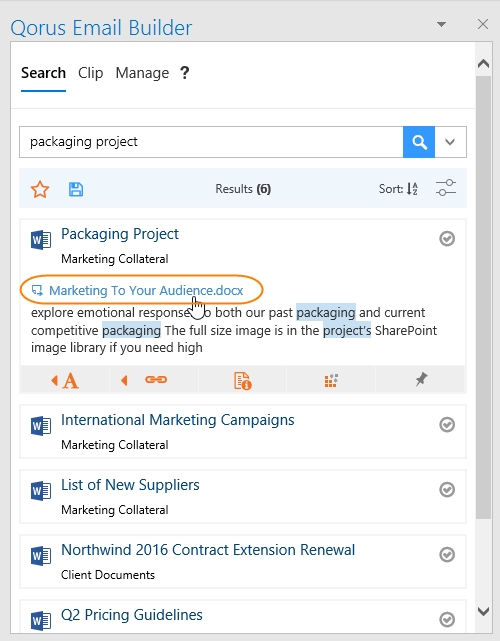Viewport: 500px width, 641px height.
Task: Click Word icon beside Northwind 2016 Contract
Action: point(41,556)
